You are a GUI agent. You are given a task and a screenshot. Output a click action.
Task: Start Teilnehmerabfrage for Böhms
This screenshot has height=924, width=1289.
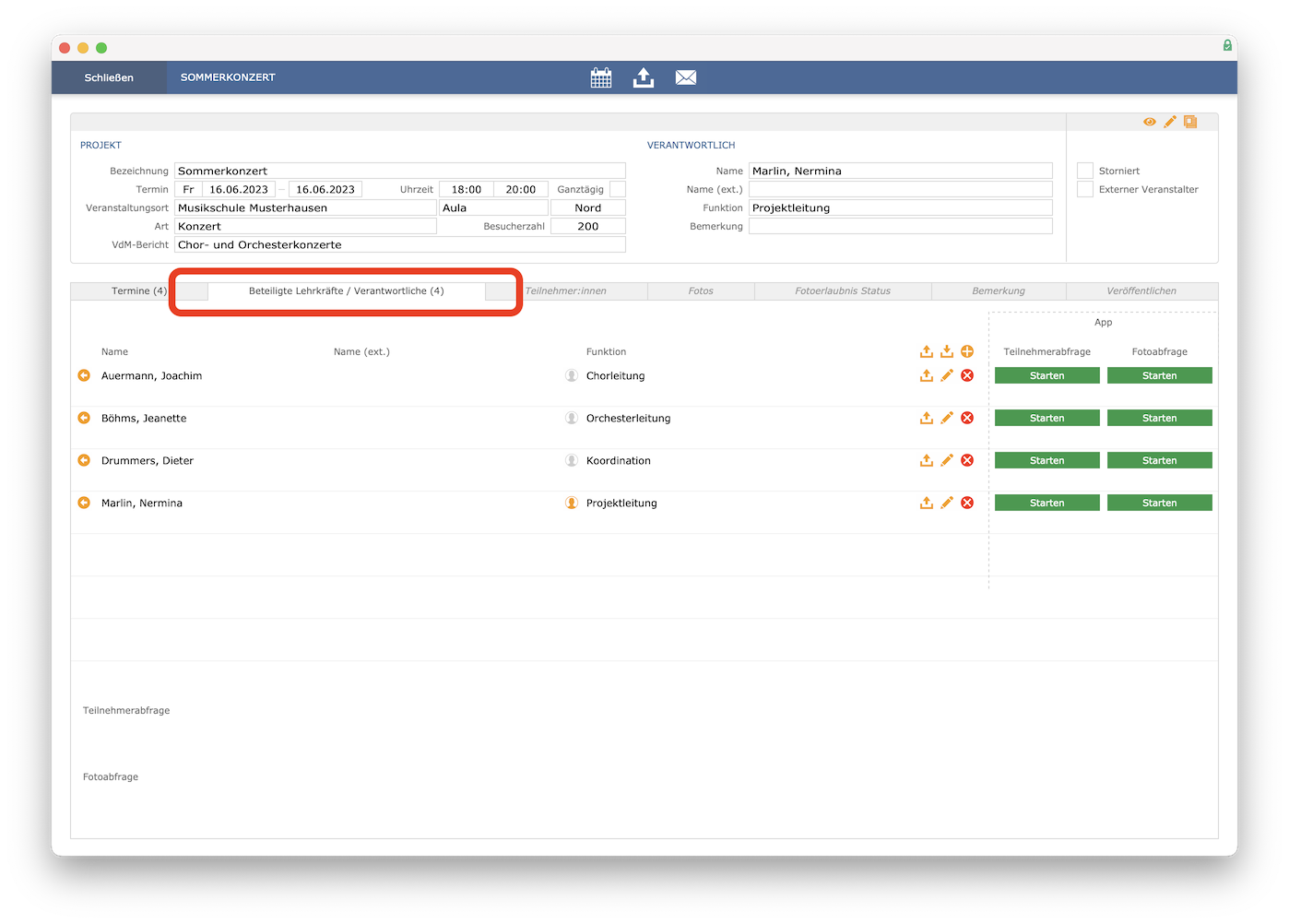pos(1047,418)
